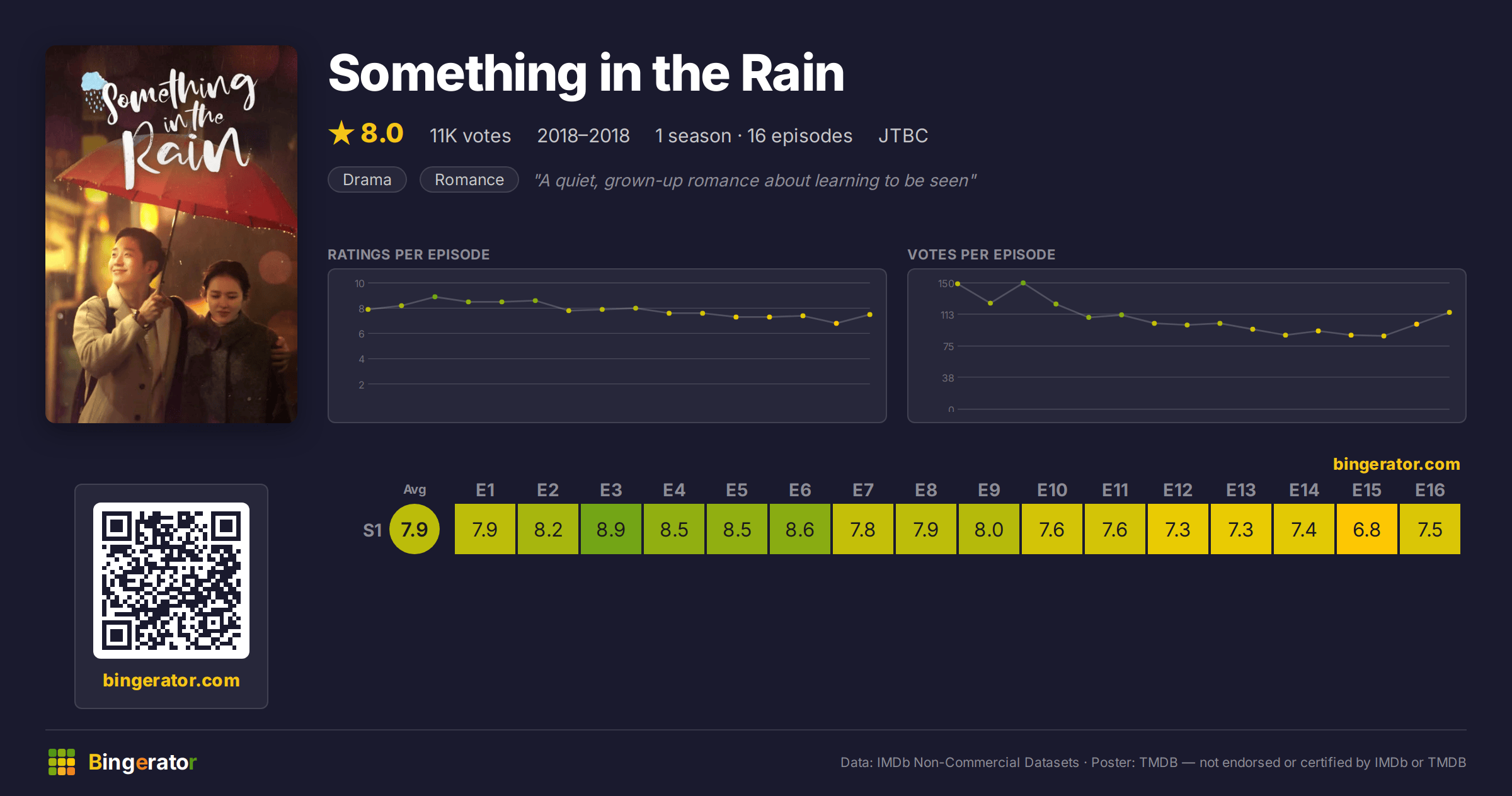
Task: Click E1 rating cell showing 7.9
Action: tap(485, 529)
